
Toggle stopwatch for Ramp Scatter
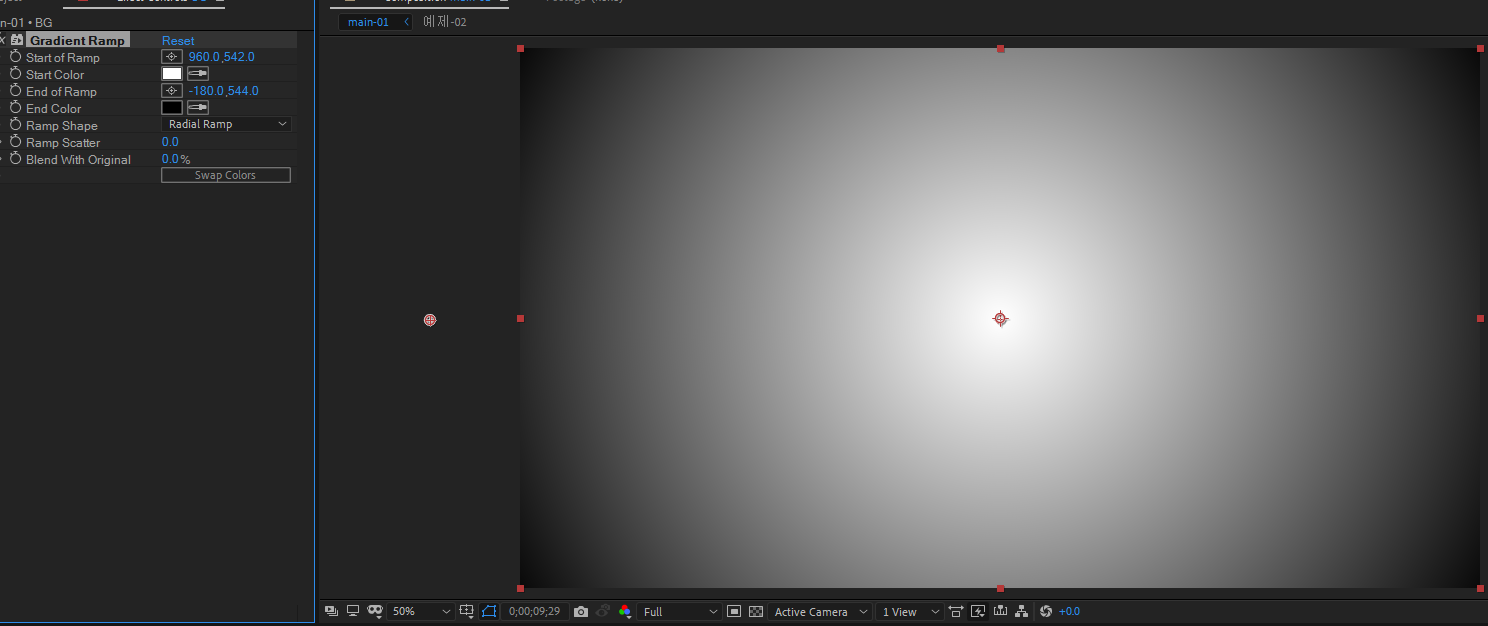(16, 142)
